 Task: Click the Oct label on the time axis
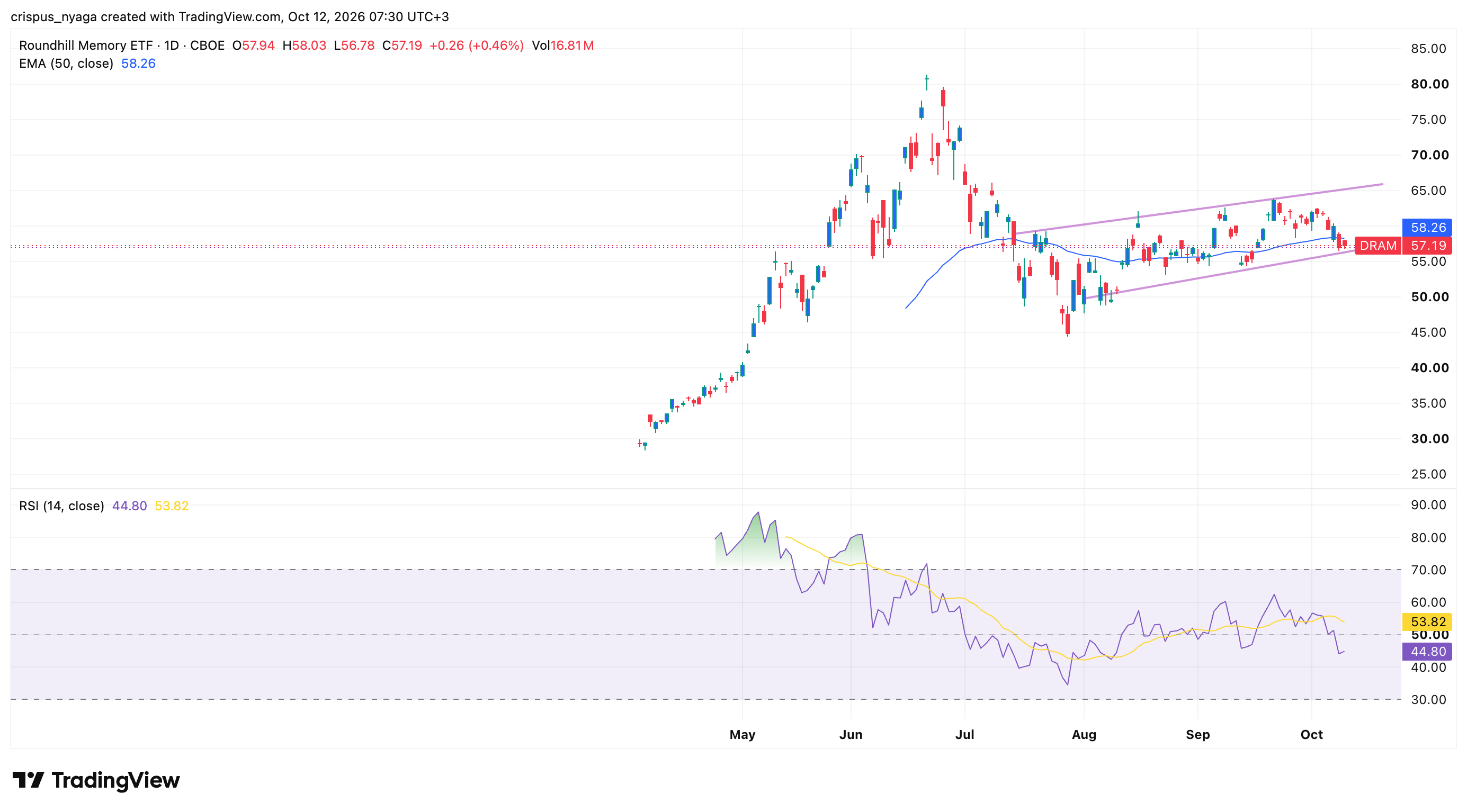[1311, 735]
